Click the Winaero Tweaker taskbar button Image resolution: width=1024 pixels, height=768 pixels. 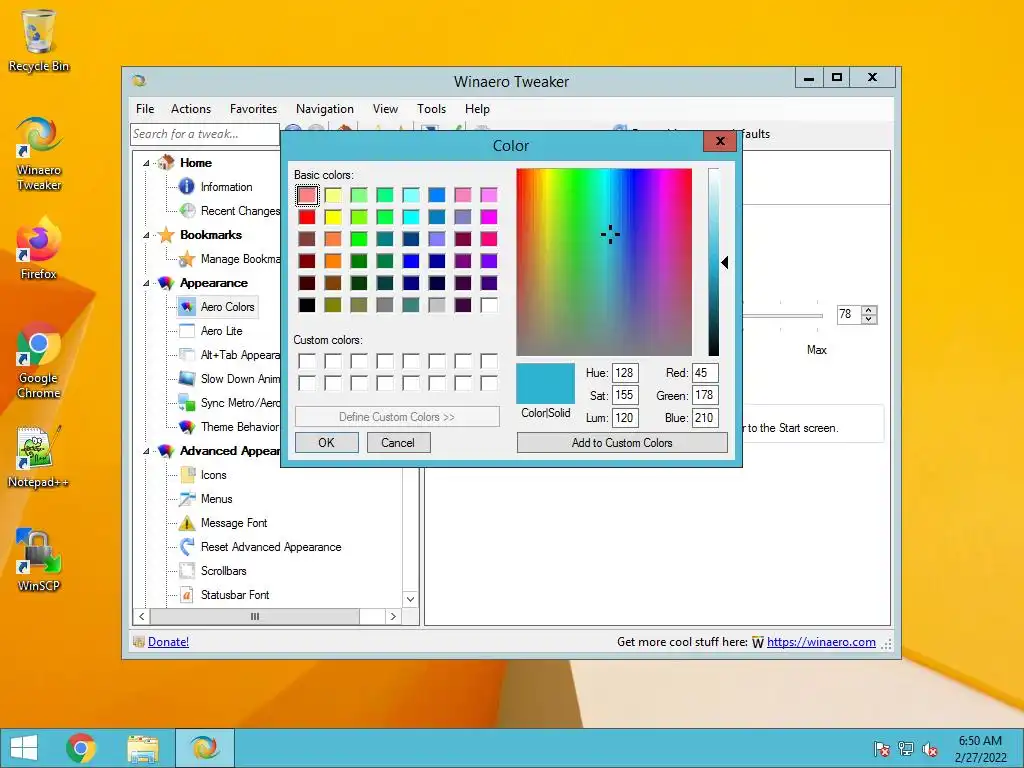click(x=204, y=748)
